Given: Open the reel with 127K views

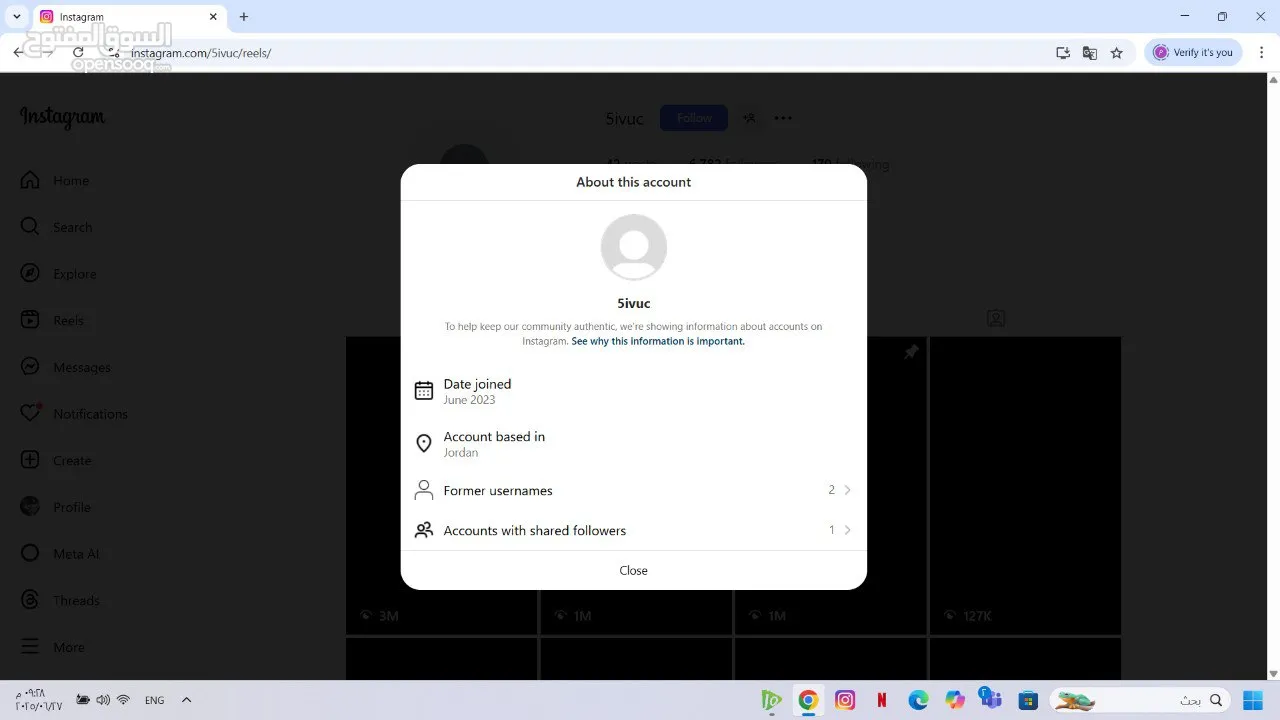Looking at the screenshot, I should coord(1025,485).
